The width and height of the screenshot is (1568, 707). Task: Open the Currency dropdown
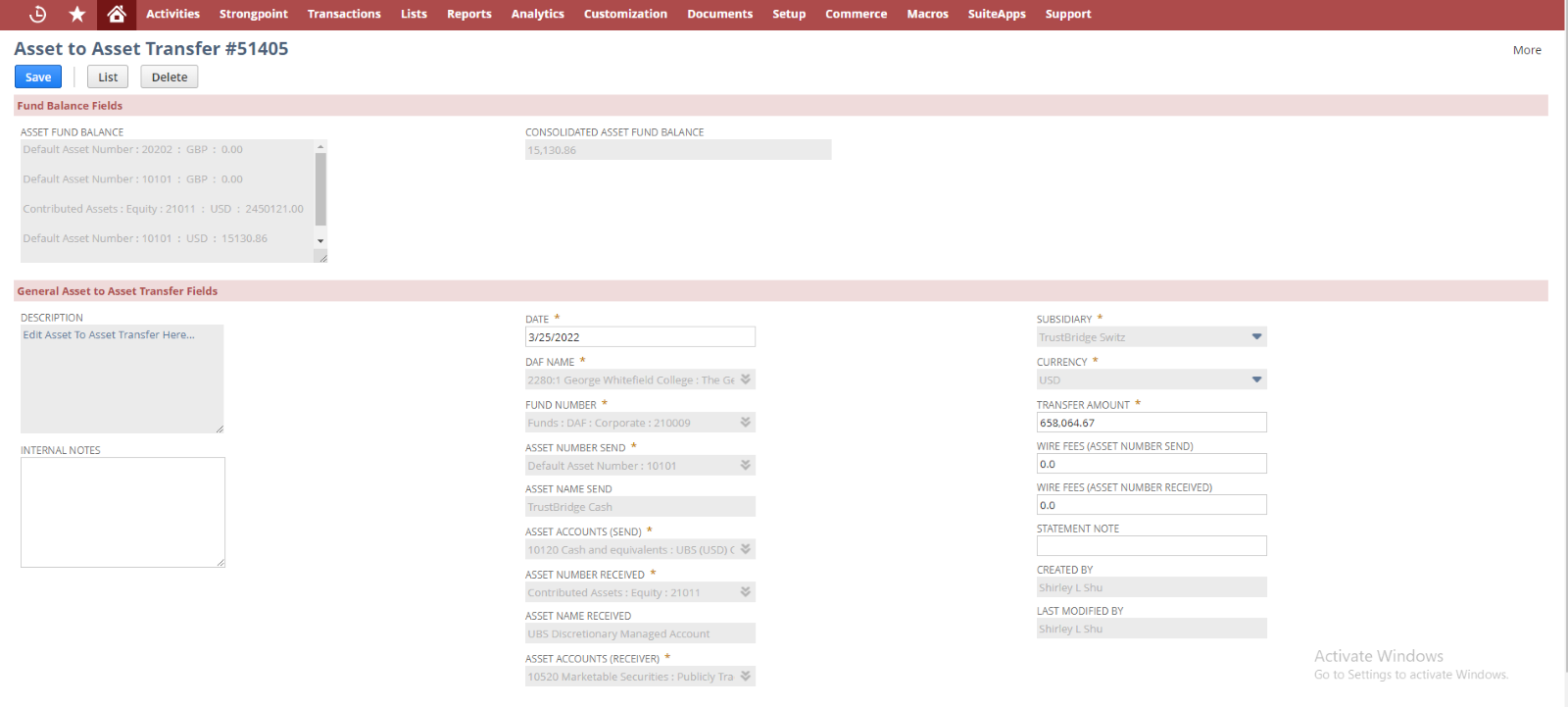pos(1256,380)
